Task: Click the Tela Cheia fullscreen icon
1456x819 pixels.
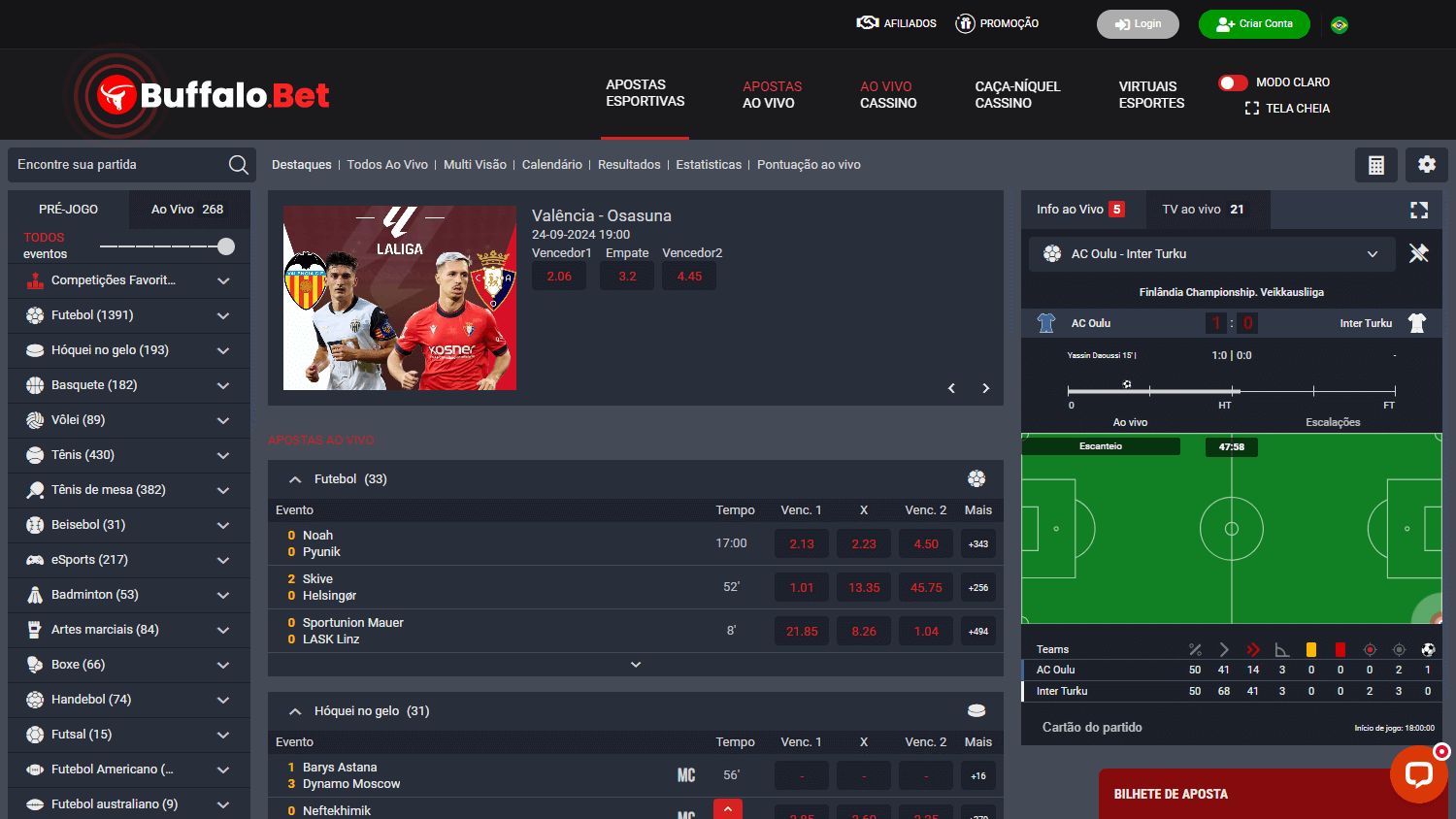Action: click(x=1252, y=109)
